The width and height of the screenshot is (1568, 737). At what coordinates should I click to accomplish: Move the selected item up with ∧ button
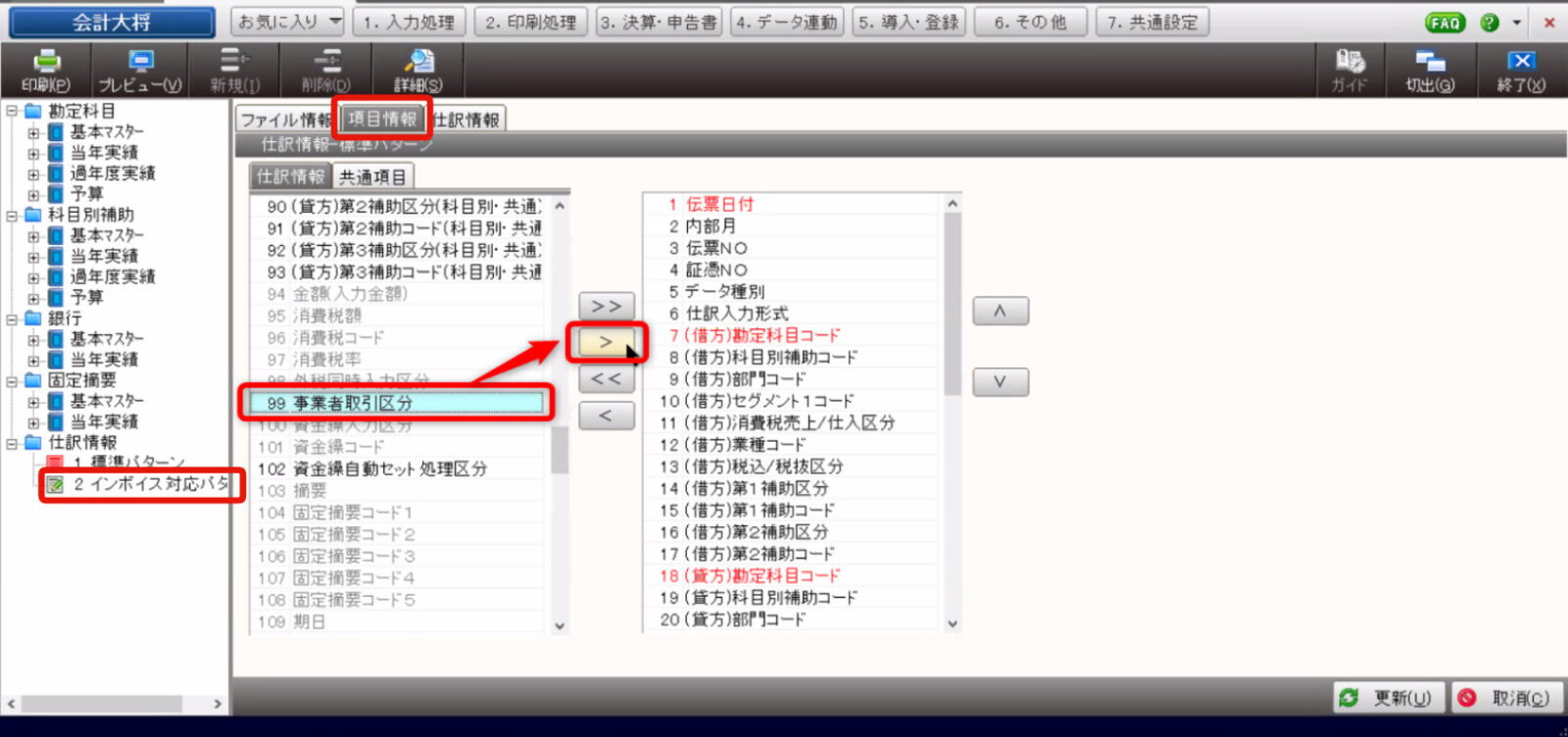[1001, 311]
